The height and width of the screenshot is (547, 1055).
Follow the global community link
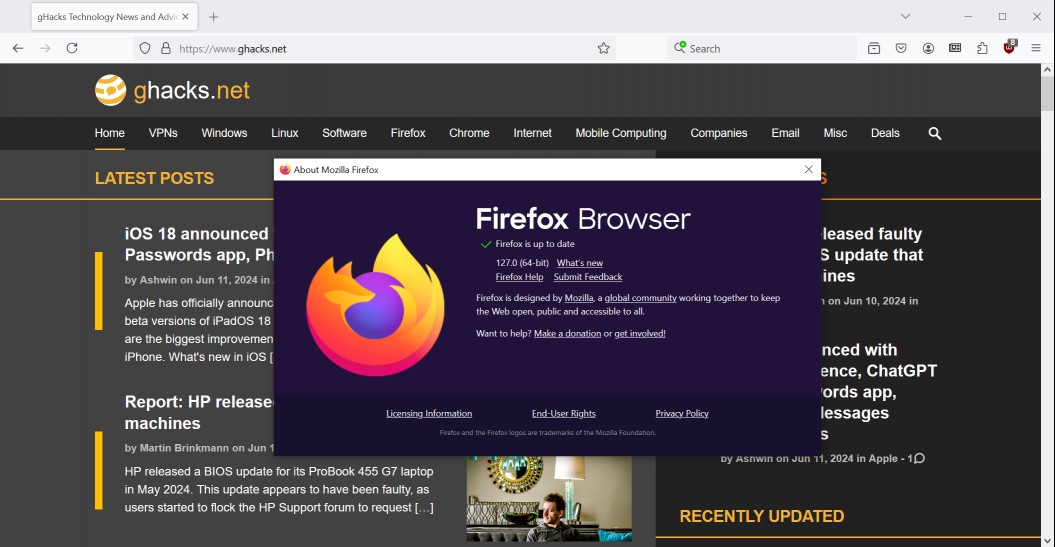(x=640, y=298)
